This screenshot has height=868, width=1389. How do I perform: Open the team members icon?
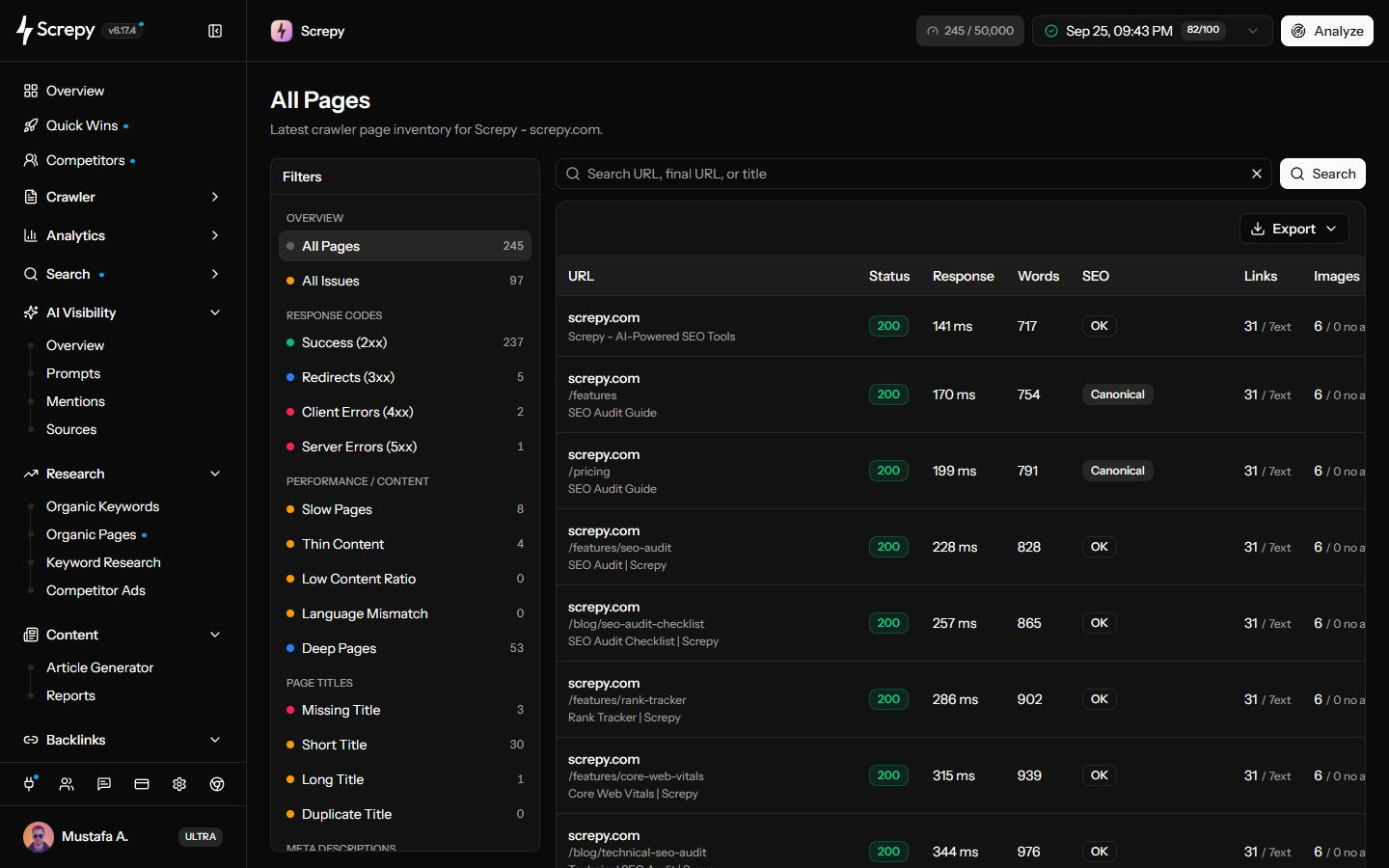[x=67, y=784]
